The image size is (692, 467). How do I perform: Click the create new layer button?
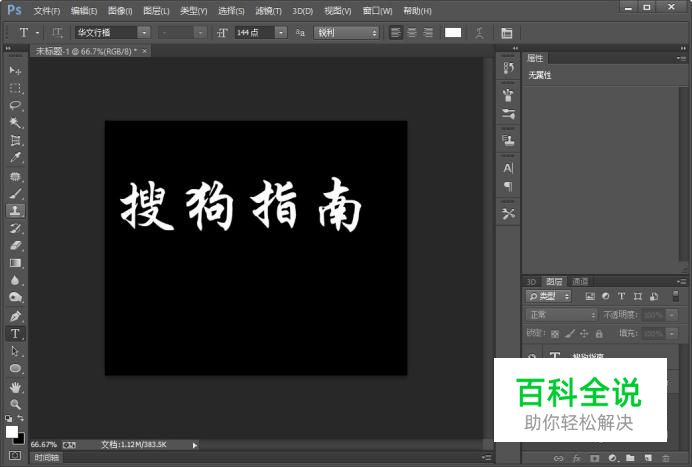click(648, 458)
